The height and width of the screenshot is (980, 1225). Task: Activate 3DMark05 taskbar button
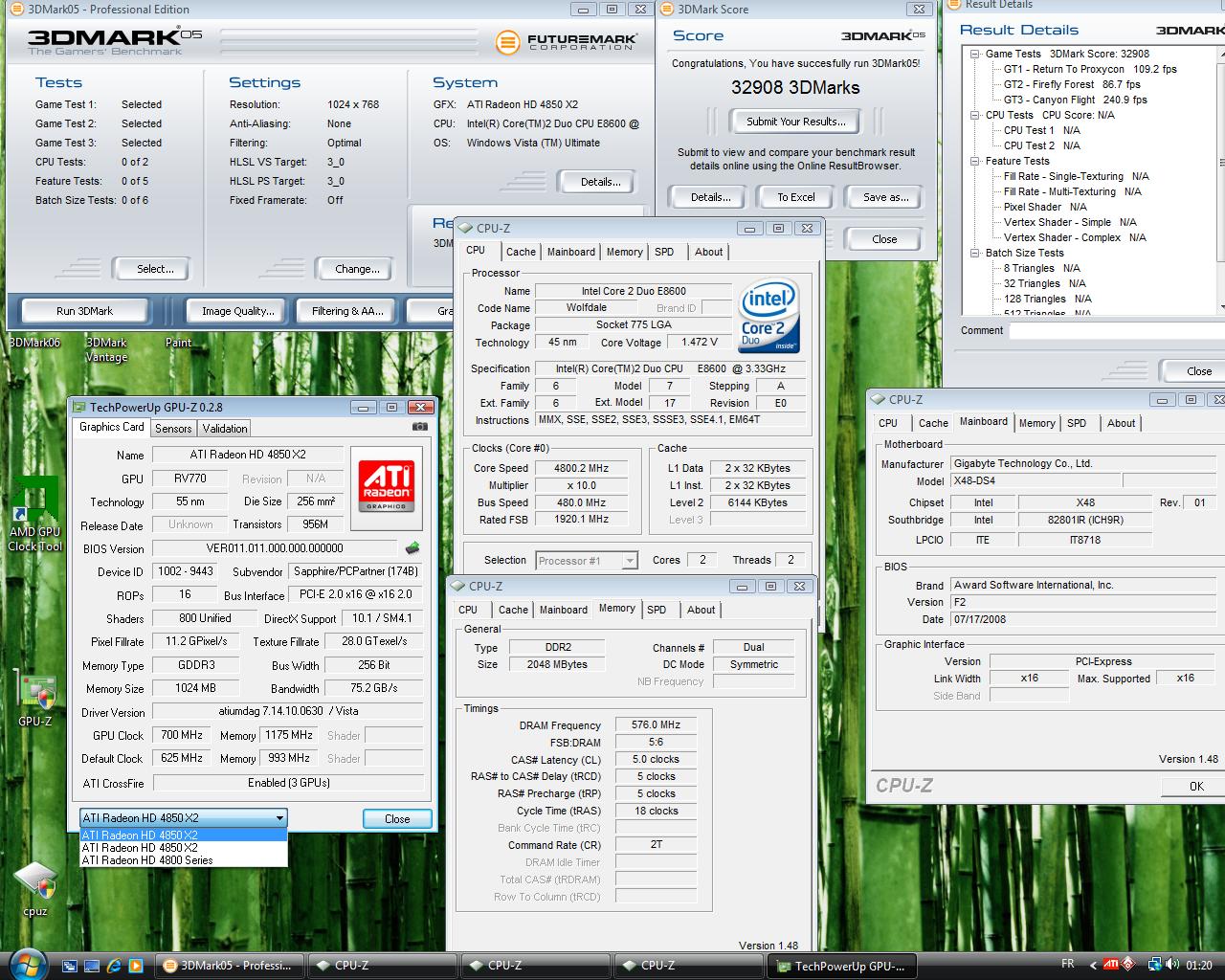click(x=229, y=966)
